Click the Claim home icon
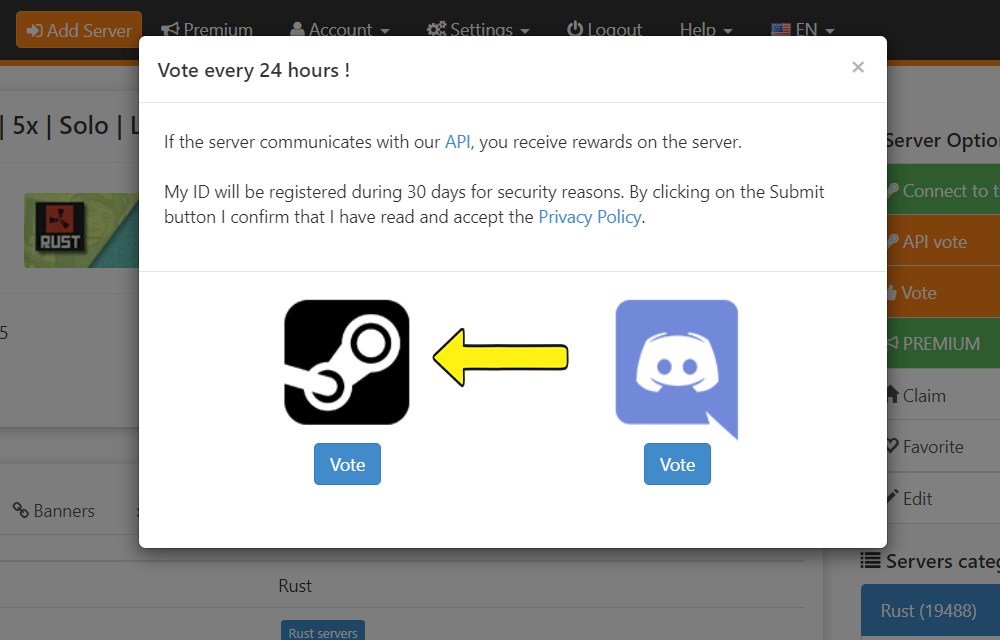 click(892, 394)
